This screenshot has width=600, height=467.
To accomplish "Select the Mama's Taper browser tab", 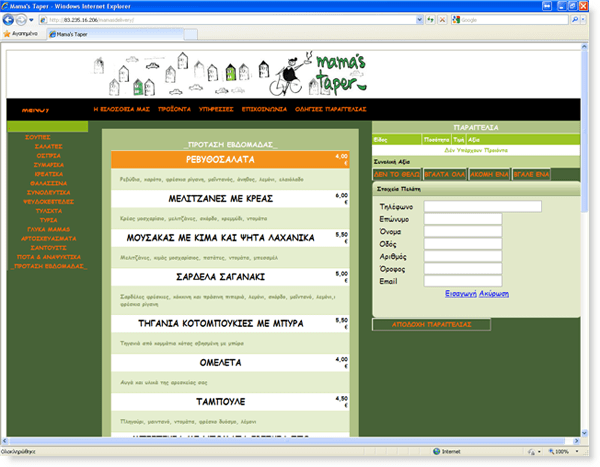I will (115, 34).
